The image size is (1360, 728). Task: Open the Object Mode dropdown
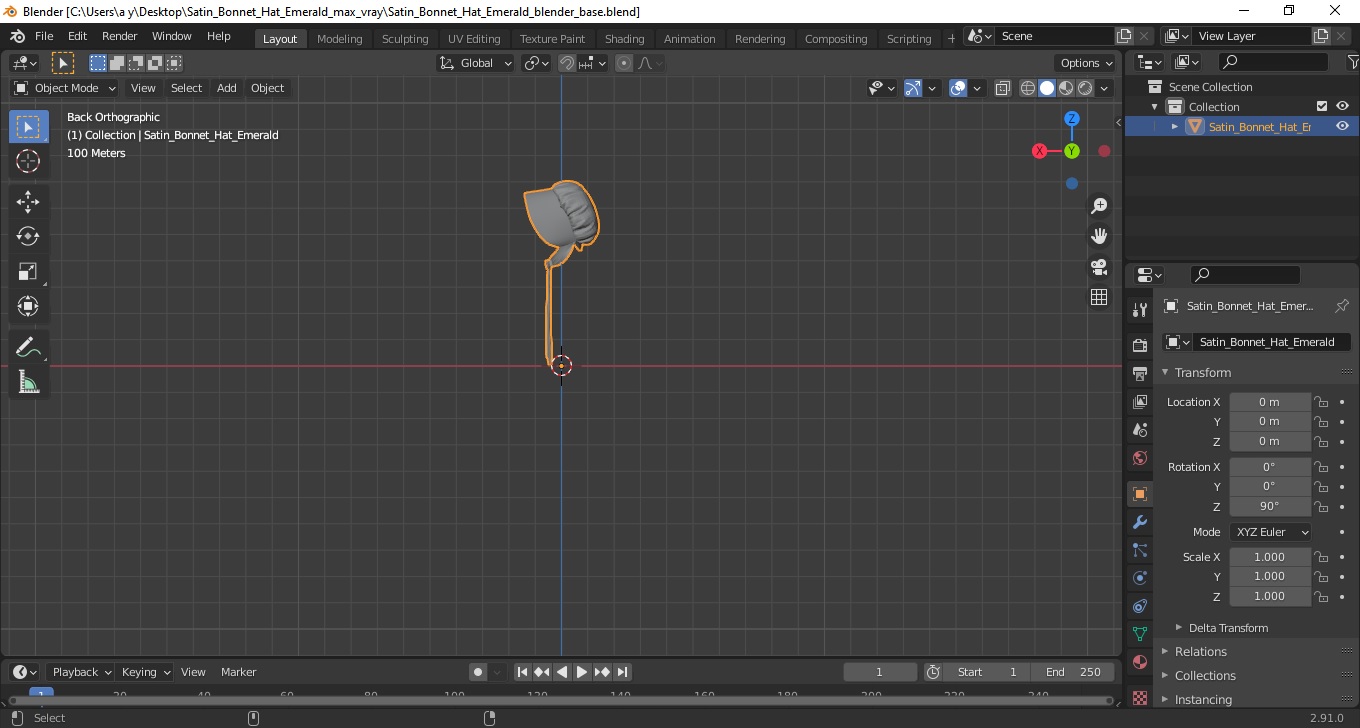tap(65, 88)
